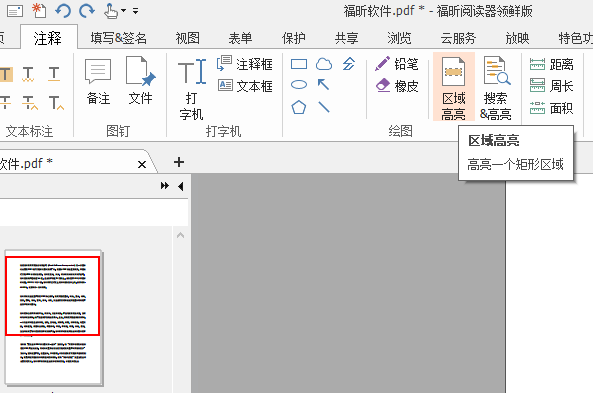Open the 云服务 (Cloud) ribbon tab

coord(458,38)
